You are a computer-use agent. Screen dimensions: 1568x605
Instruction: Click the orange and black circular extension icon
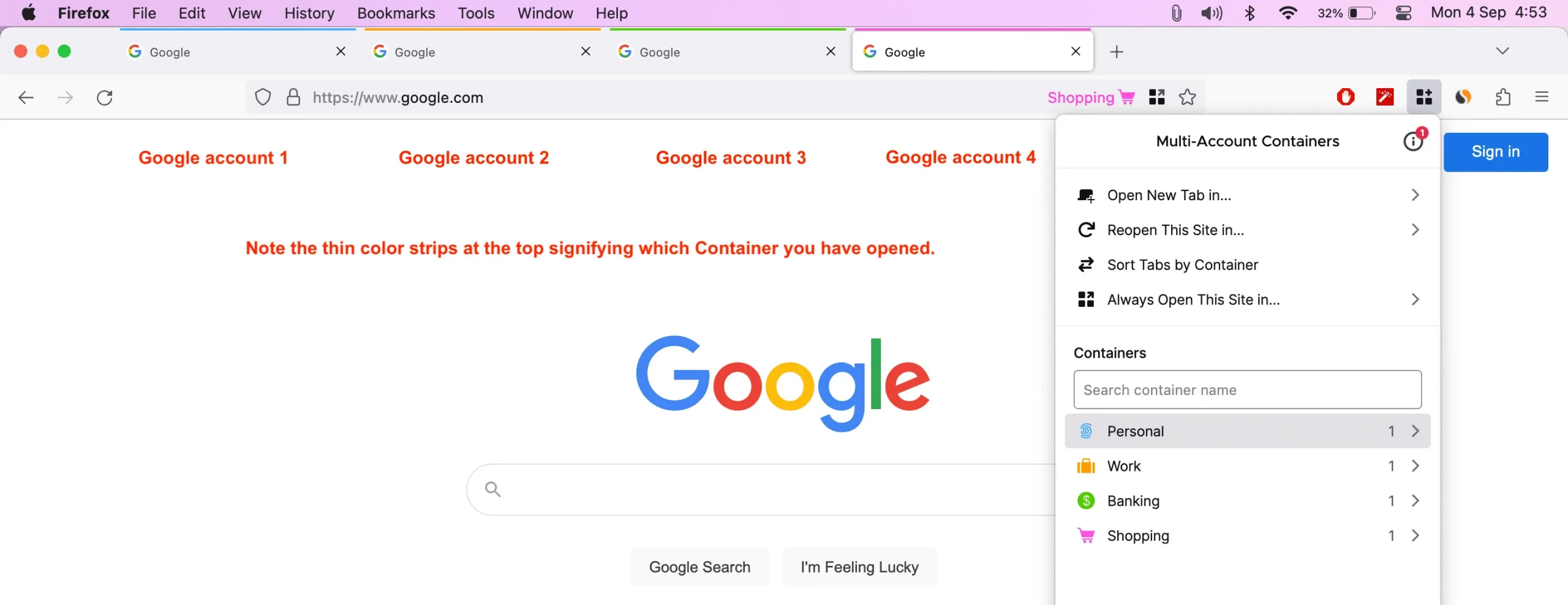(1463, 97)
